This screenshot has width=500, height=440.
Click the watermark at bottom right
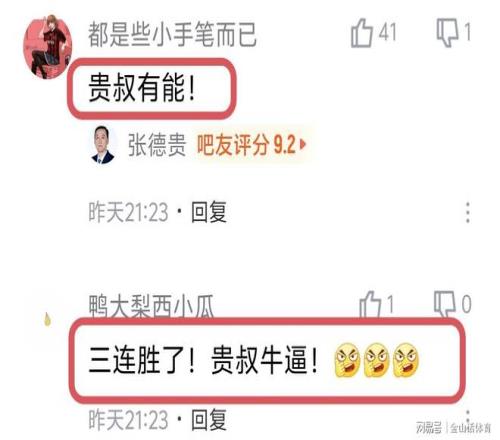(453, 428)
